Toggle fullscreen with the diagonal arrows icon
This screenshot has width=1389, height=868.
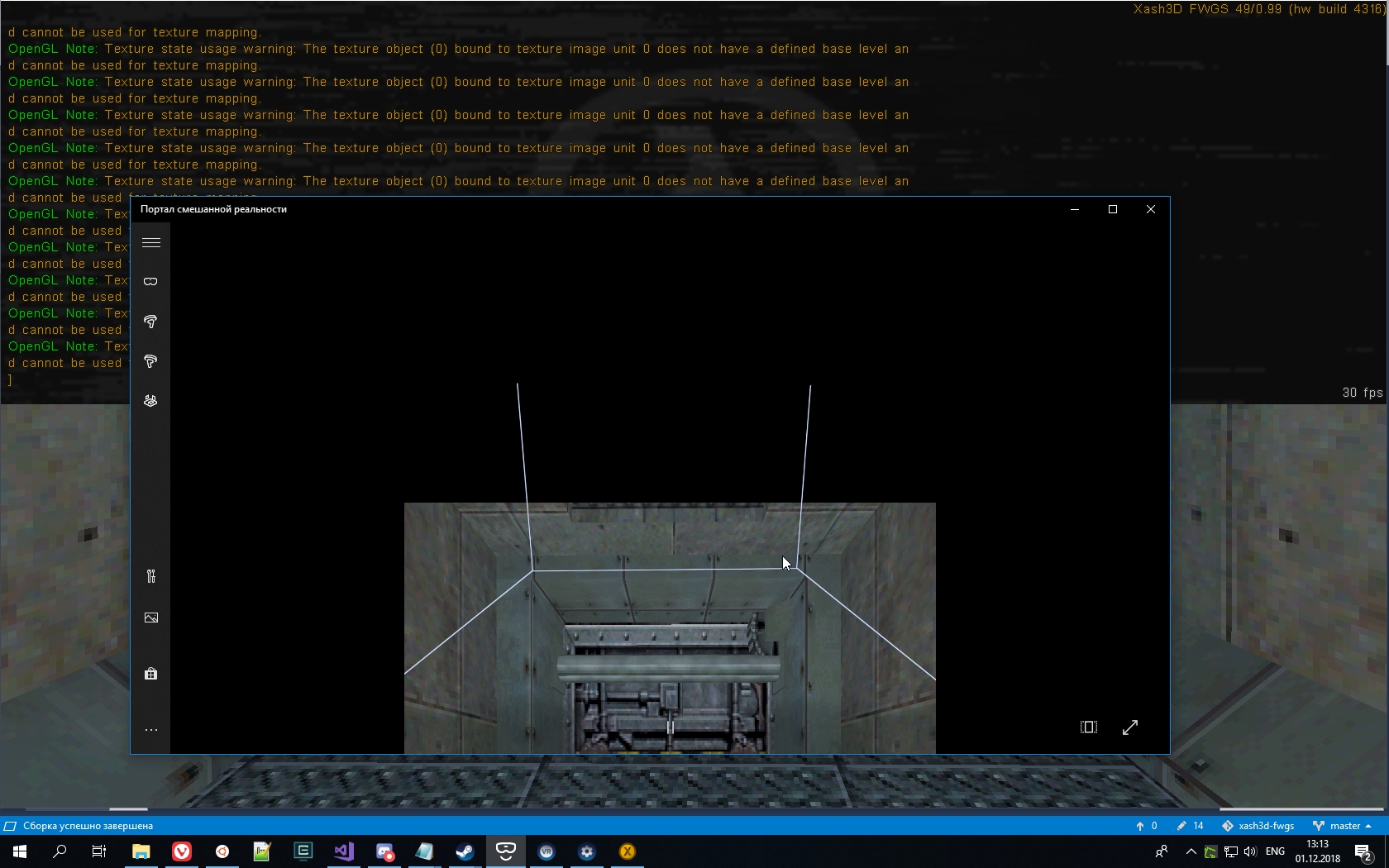click(x=1130, y=727)
